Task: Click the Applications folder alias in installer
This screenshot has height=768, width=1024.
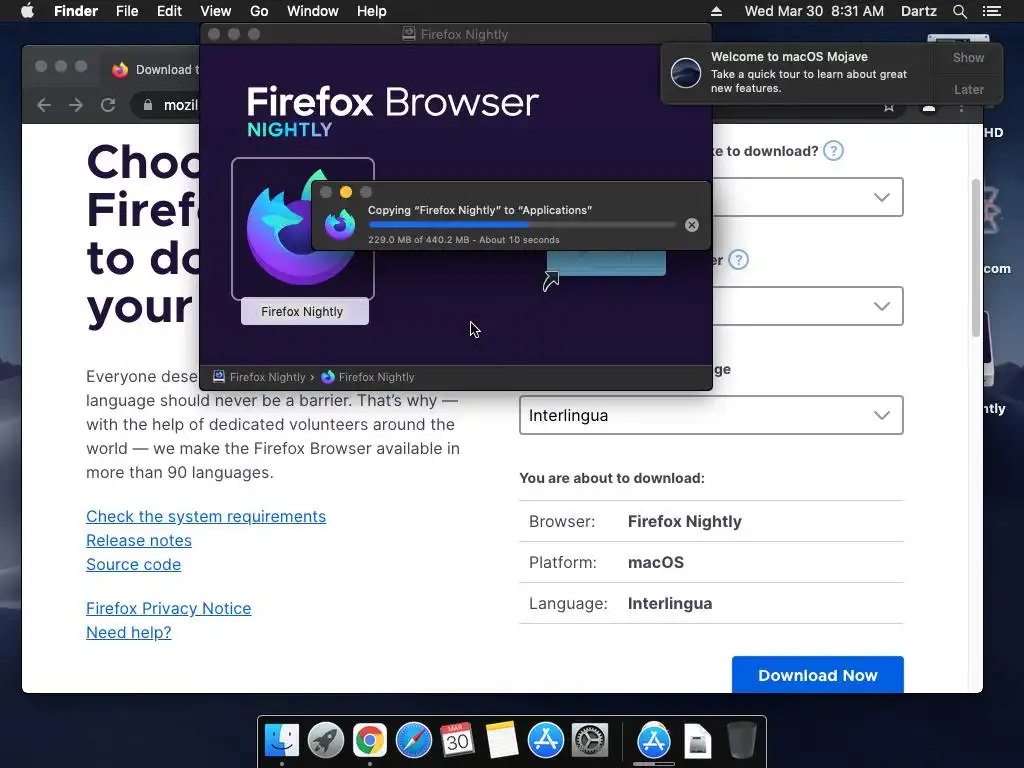Action: point(606,266)
